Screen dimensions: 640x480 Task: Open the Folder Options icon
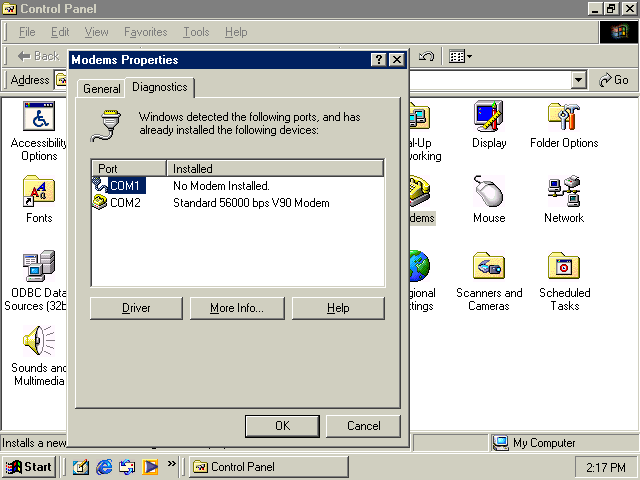coord(564,116)
